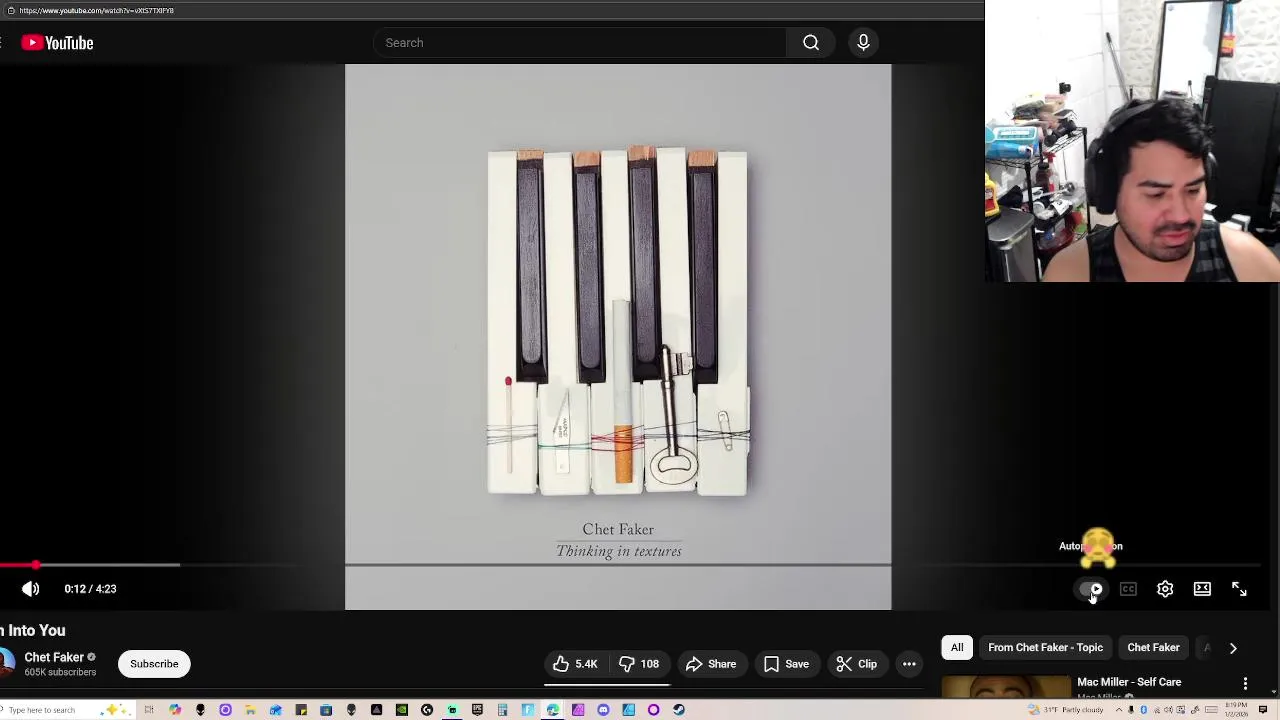This screenshot has width=1280, height=720.
Task: Click the 0:12 / 4:23 time display
Action: coord(90,589)
